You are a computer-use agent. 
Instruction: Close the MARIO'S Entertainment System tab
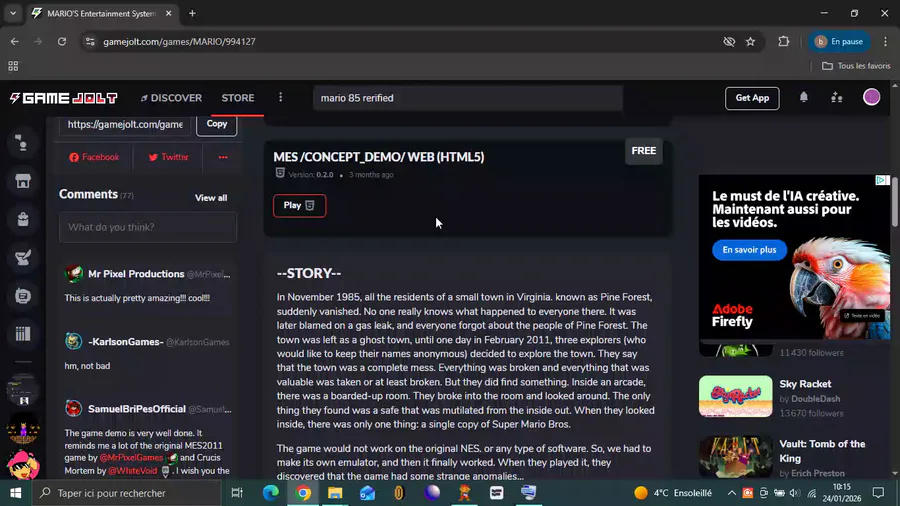tap(168, 13)
